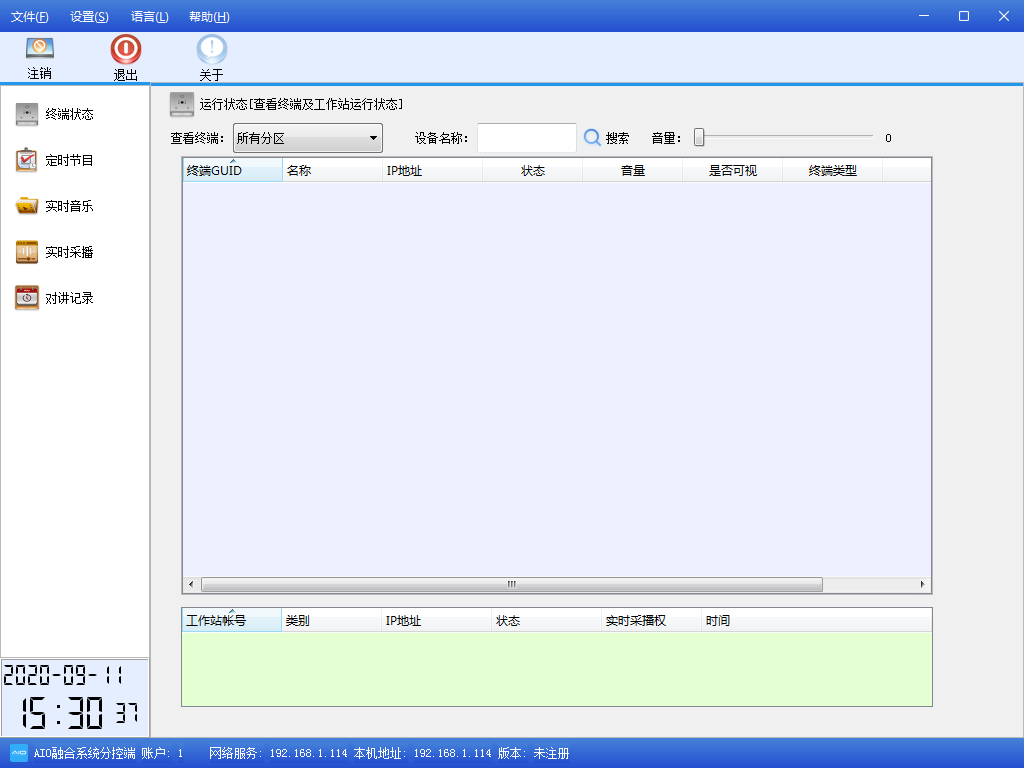Click the 注销 logout icon

point(40,49)
